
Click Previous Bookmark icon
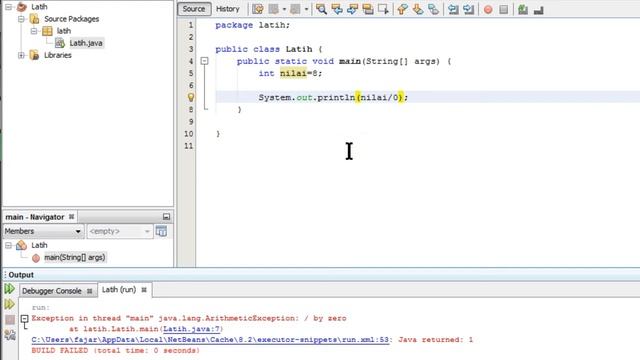coord(402,9)
